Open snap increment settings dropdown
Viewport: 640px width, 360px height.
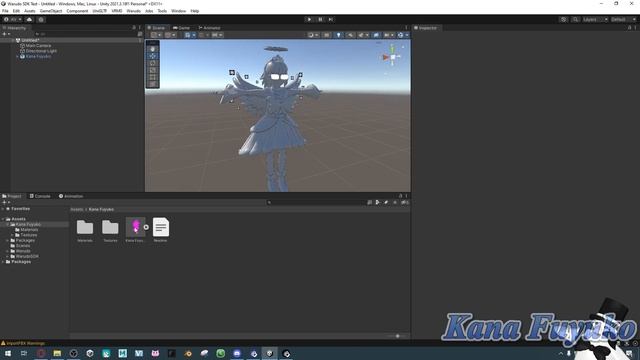pos(217,35)
